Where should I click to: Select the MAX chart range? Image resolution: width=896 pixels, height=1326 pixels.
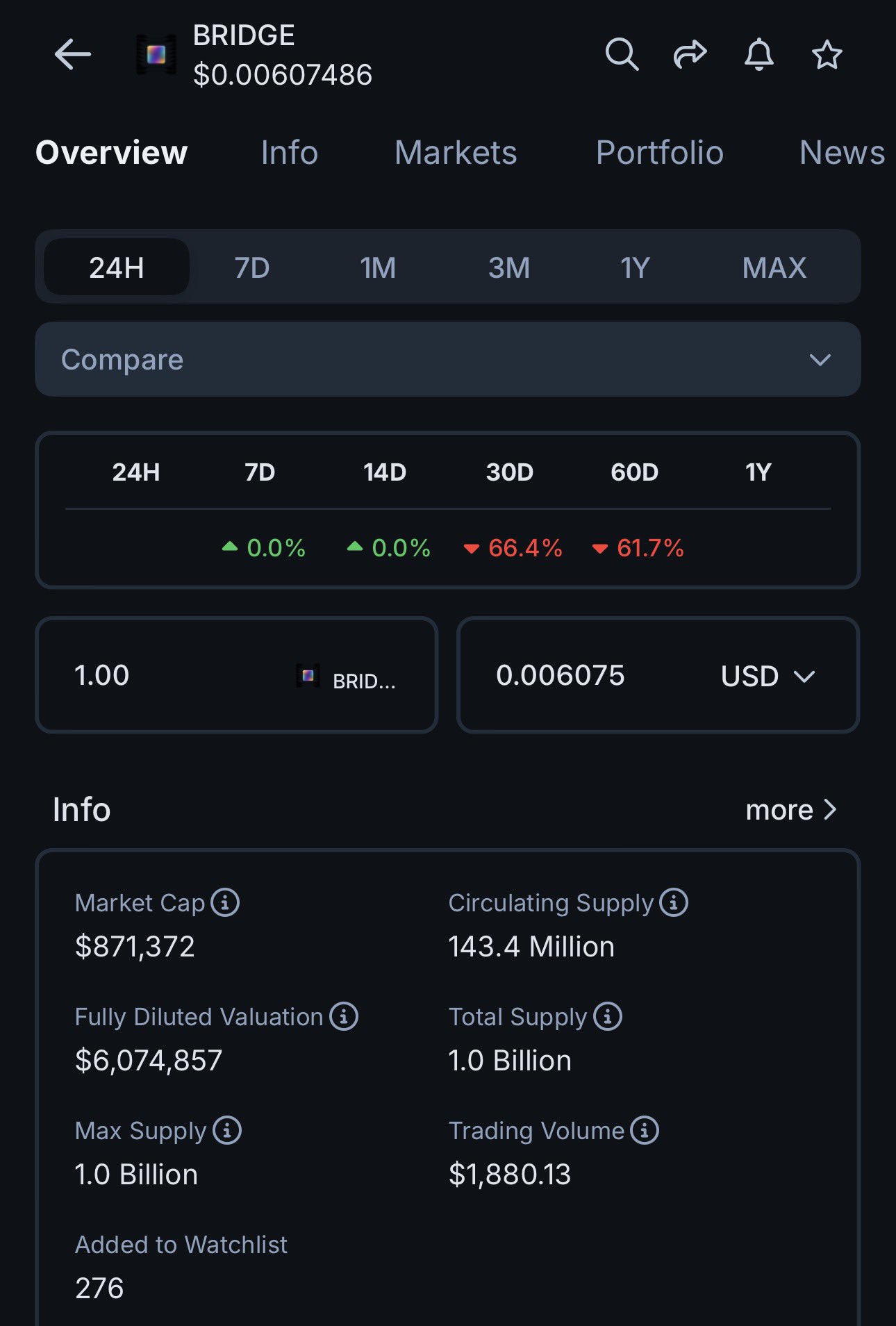pos(774,267)
